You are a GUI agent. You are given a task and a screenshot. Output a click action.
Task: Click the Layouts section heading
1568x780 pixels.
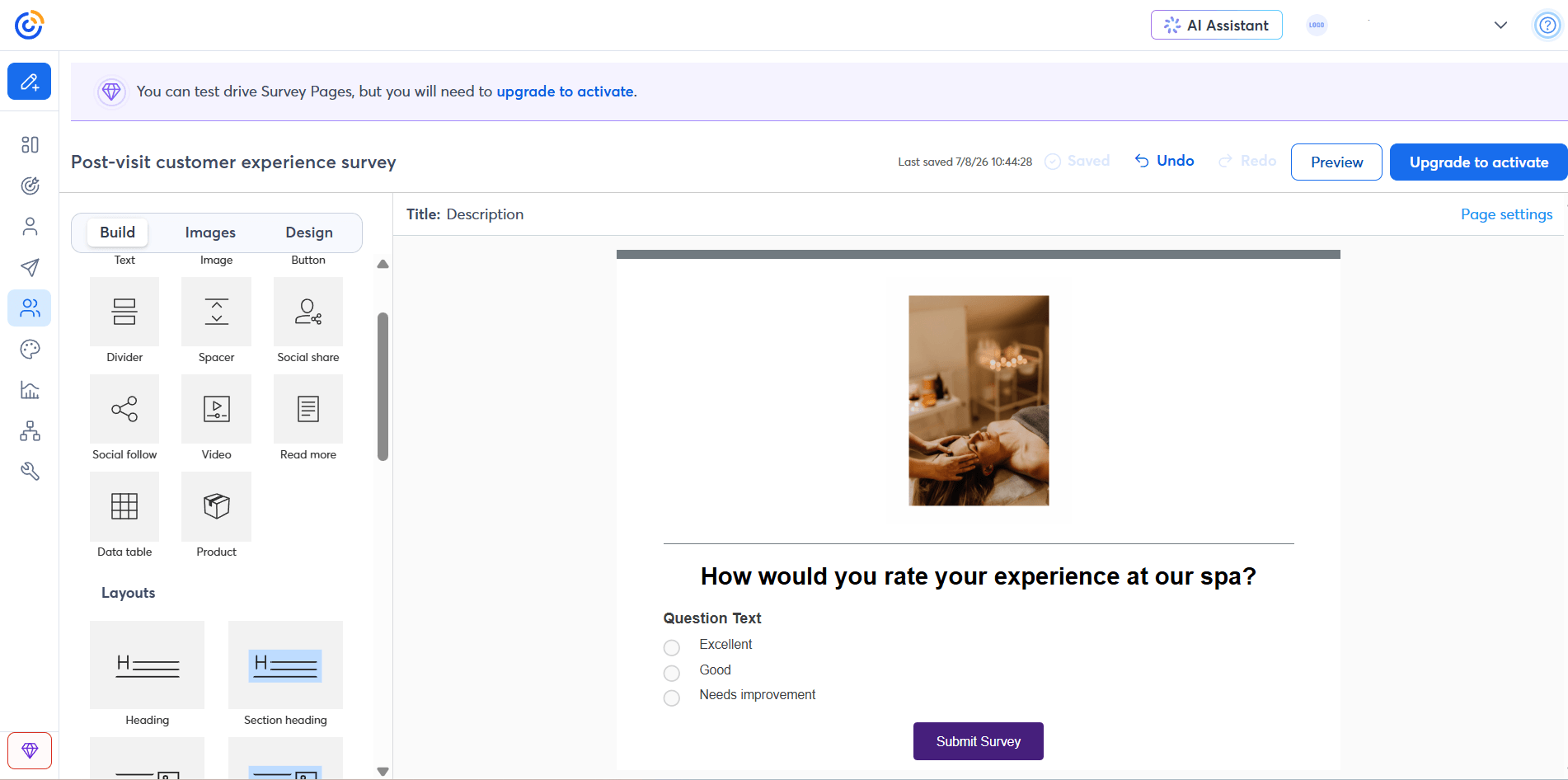[128, 593]
